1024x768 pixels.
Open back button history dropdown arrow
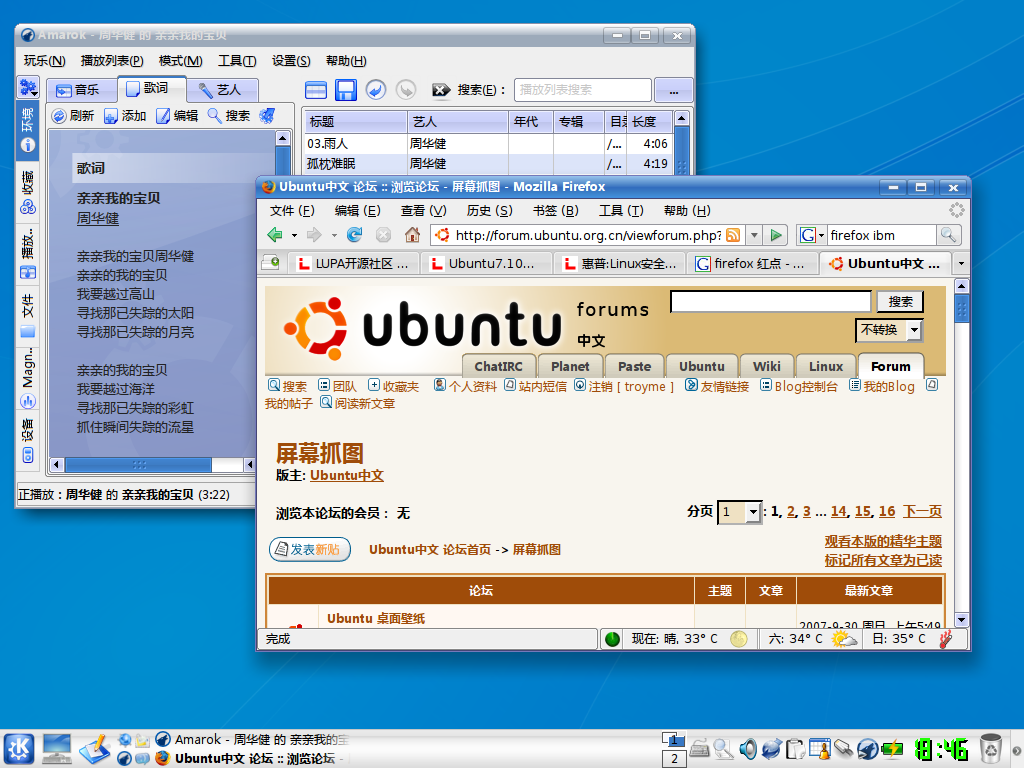pyautogui.click(x=295, y=235)
